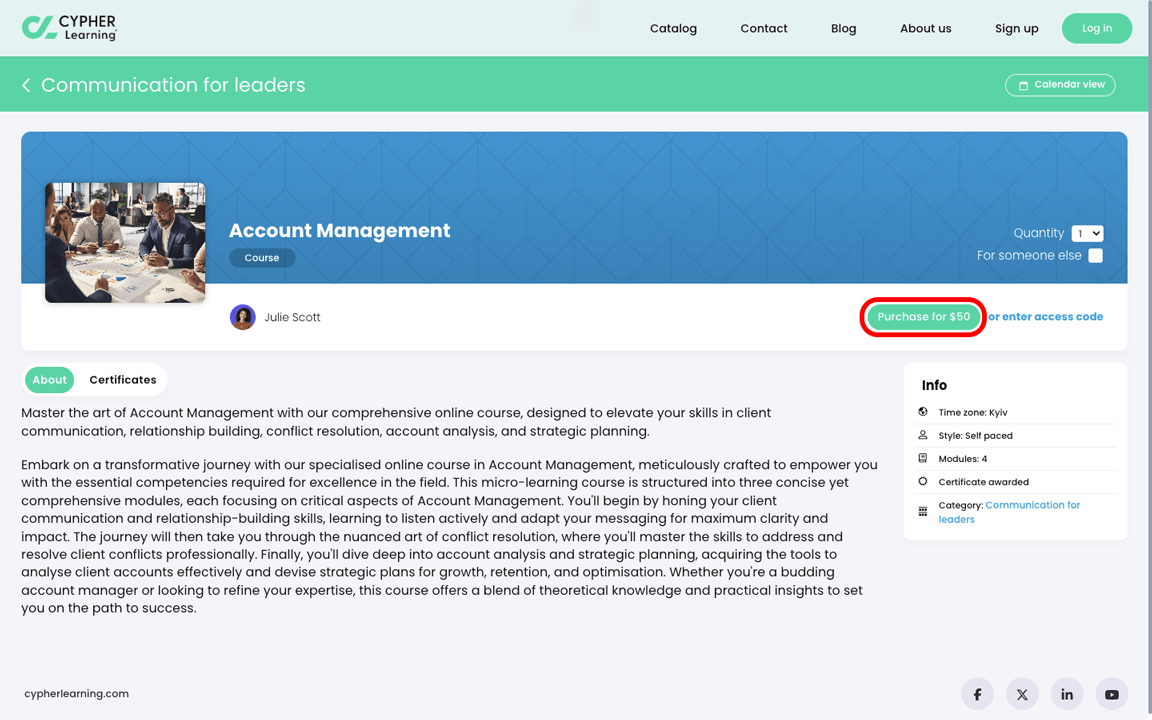Click the Sign up link

point(1017,29)
